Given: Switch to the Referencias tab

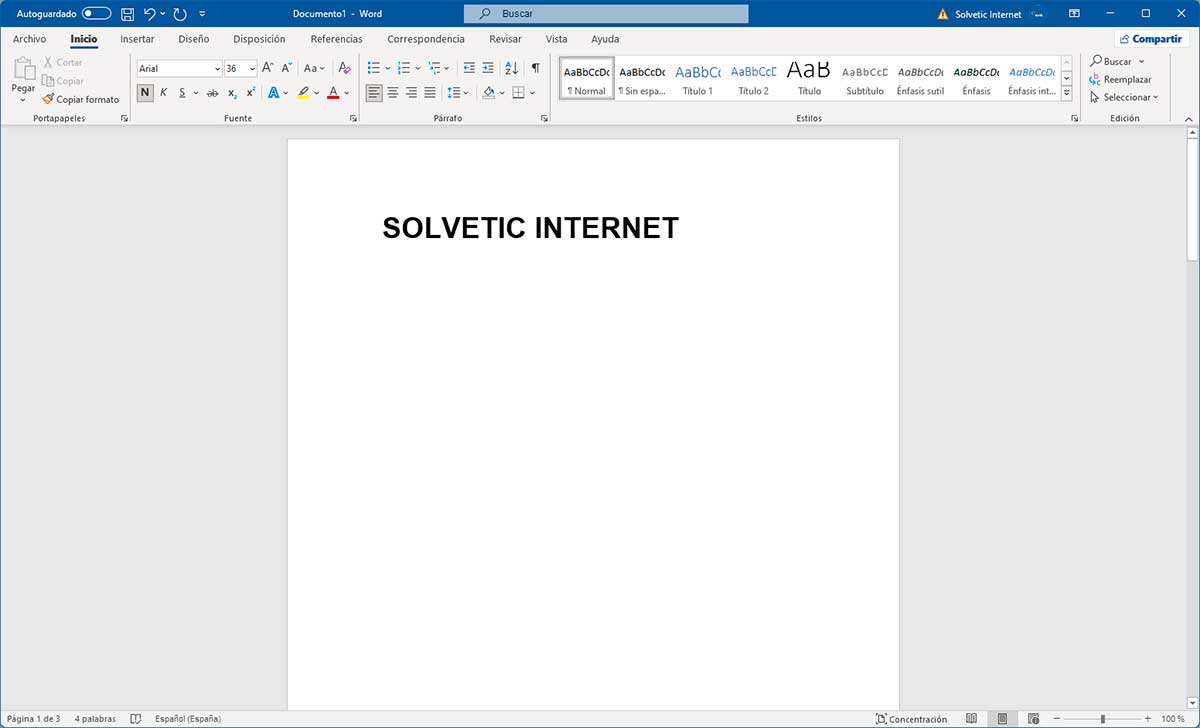Looking at the screenshot, I should click(x=336, y=39).
